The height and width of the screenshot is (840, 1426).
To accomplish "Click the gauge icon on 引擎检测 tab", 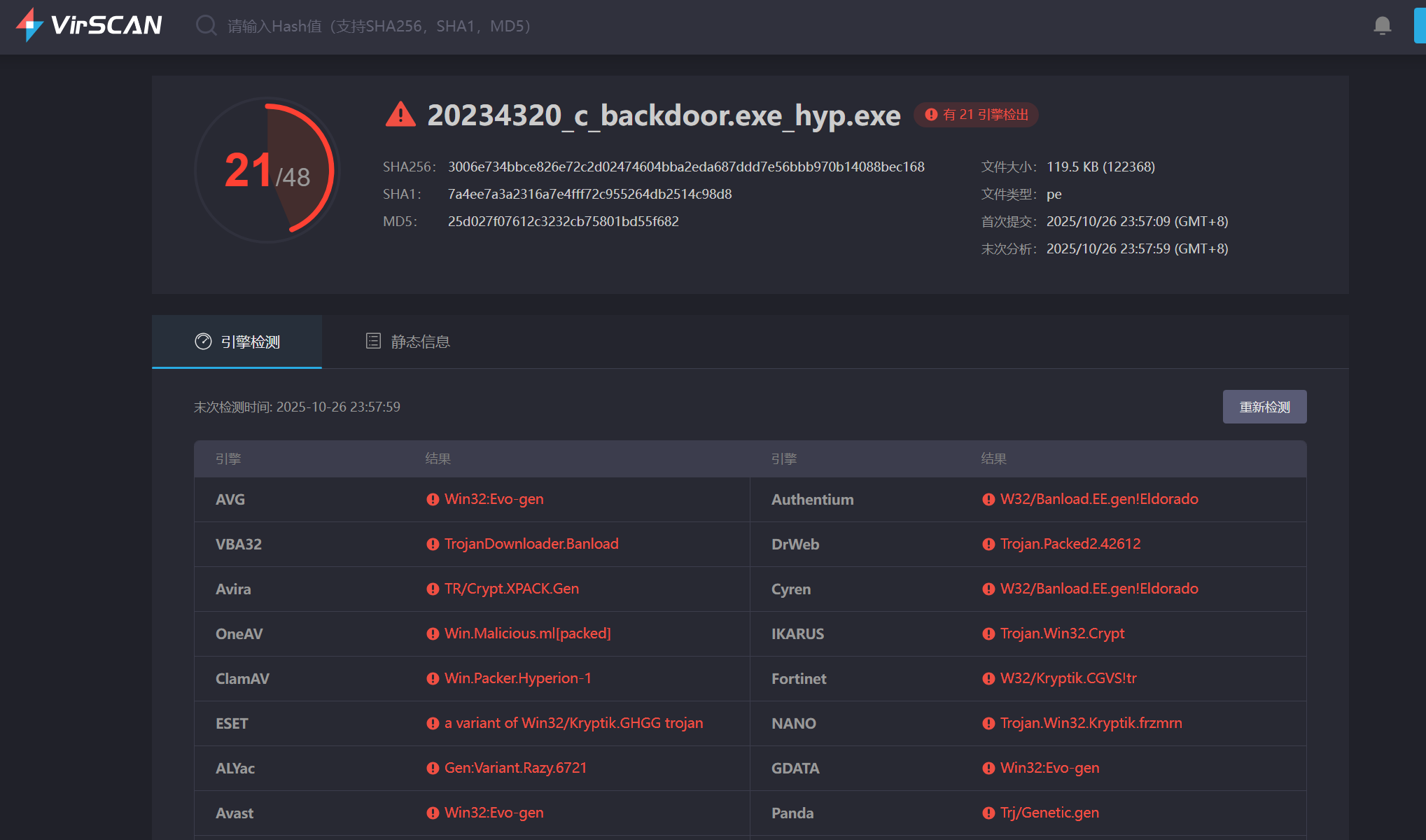I will point(203,342).
